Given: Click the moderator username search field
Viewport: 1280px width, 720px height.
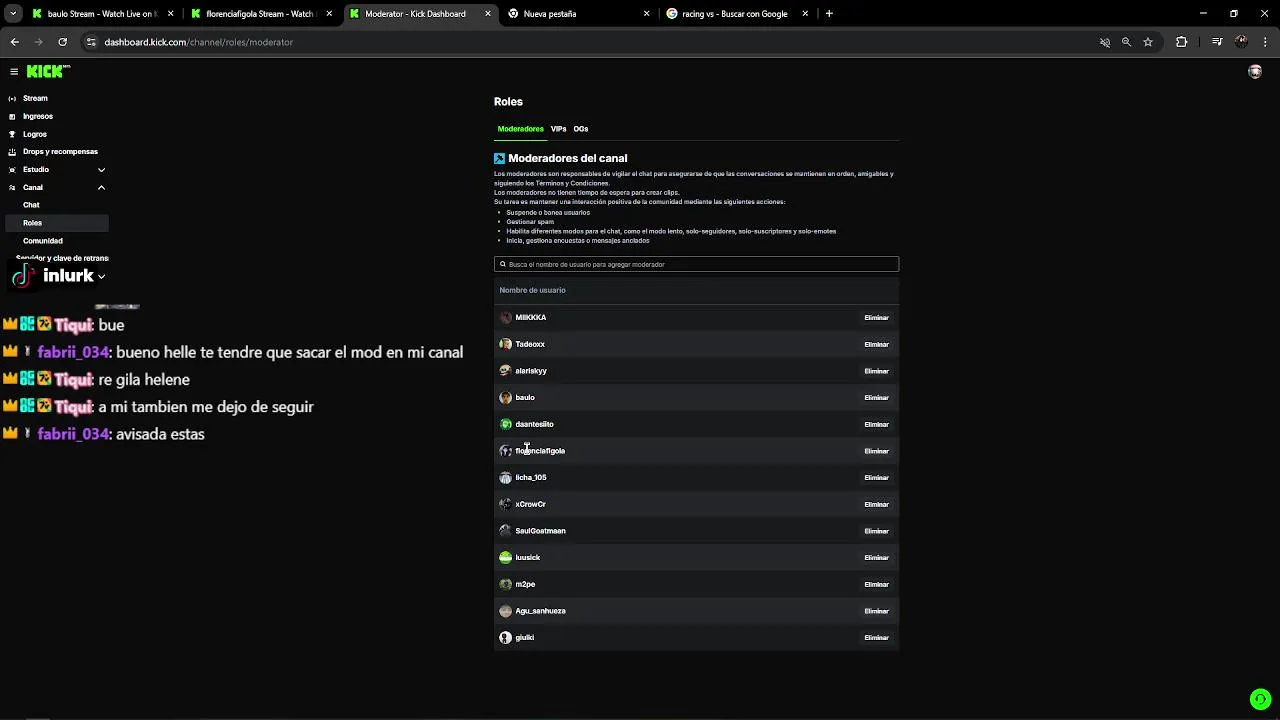Looking at the screenshot, I should click(x=696, y=264).
